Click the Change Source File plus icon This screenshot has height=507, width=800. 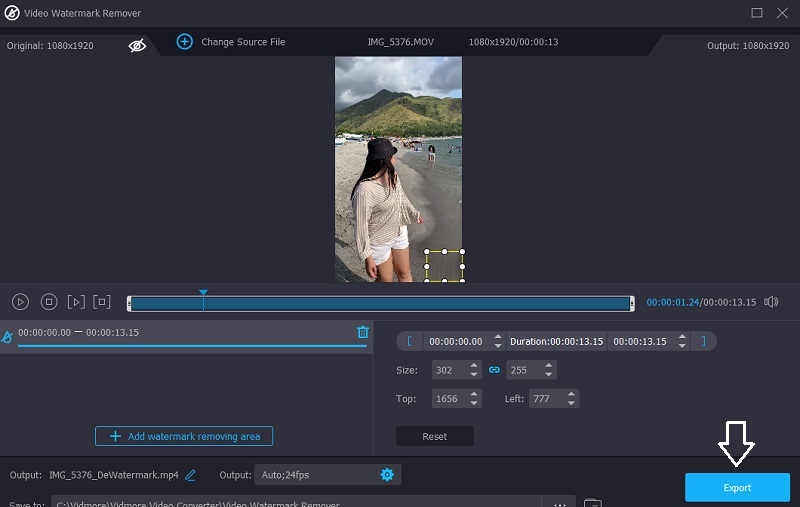click(185, 41)
